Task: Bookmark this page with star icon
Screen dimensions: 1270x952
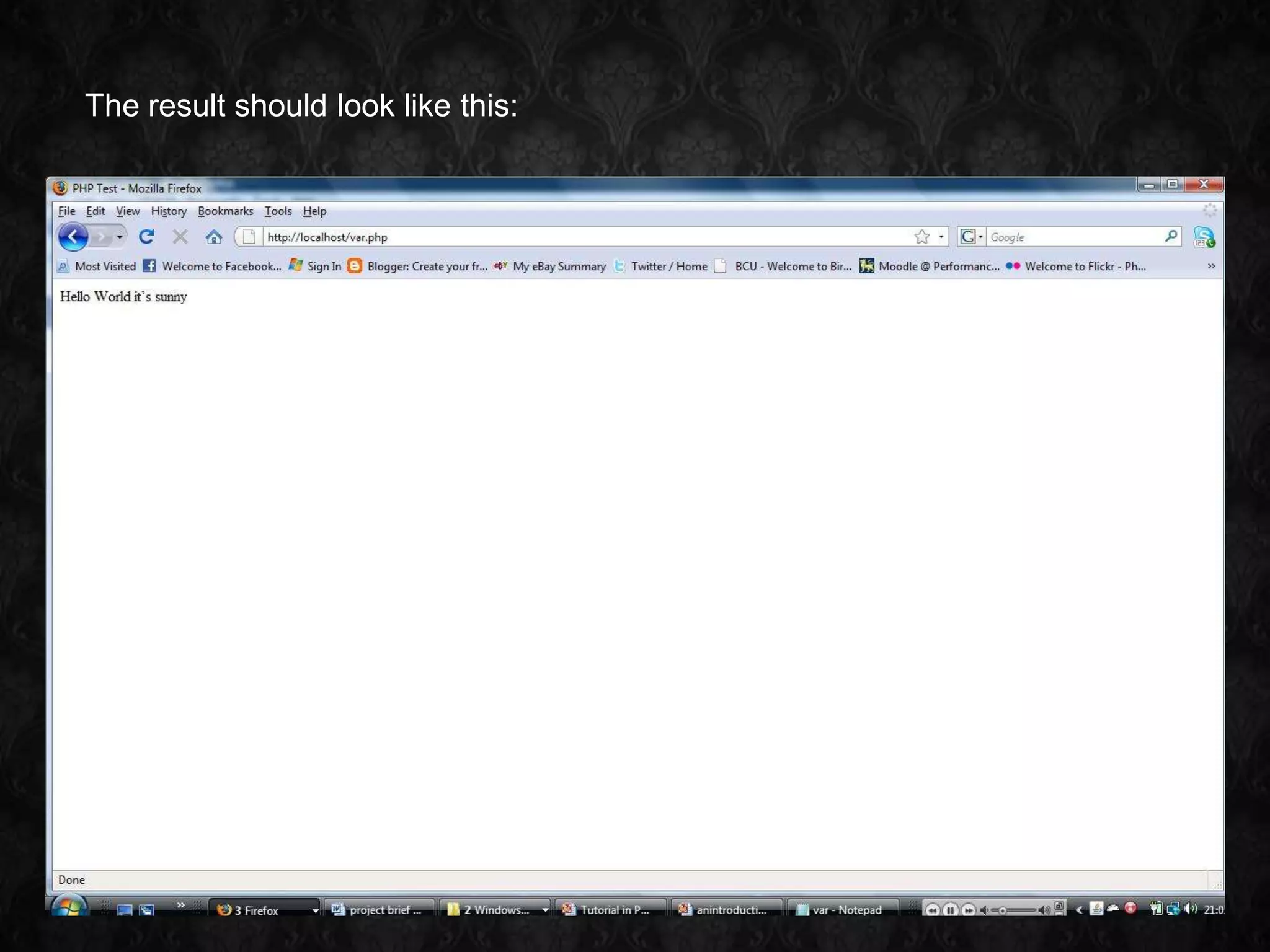Action: [922, 237]
